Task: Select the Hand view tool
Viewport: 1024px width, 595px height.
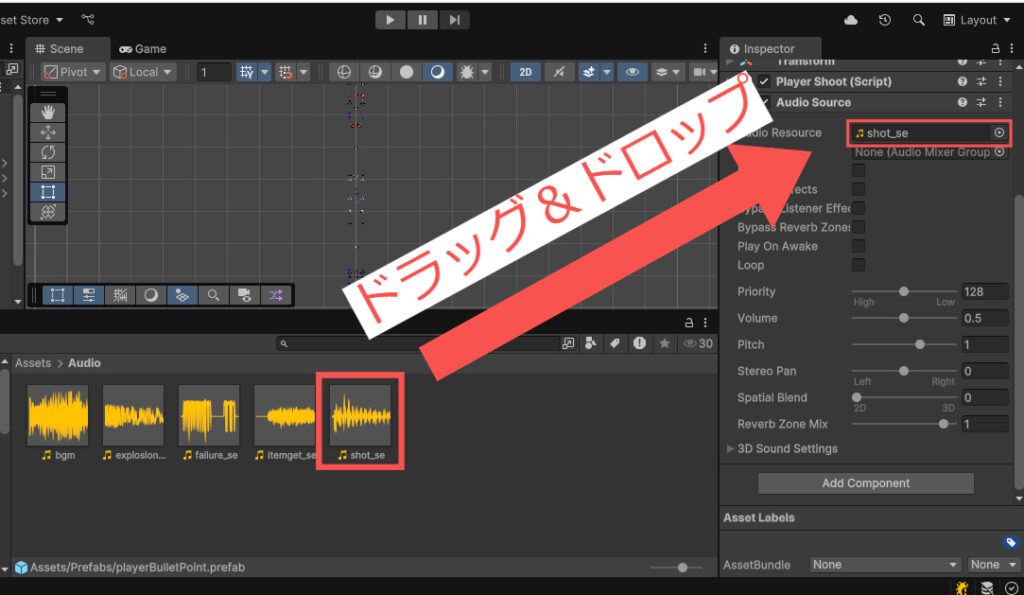Action: (x=48, y=112)
